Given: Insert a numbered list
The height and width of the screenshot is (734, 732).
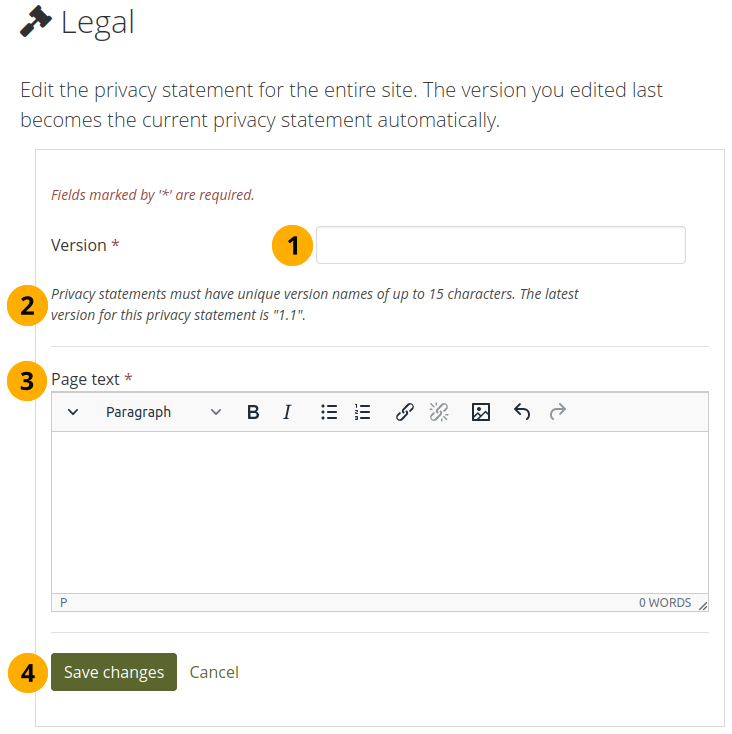Looking at the screenshot, I should 363,412.
